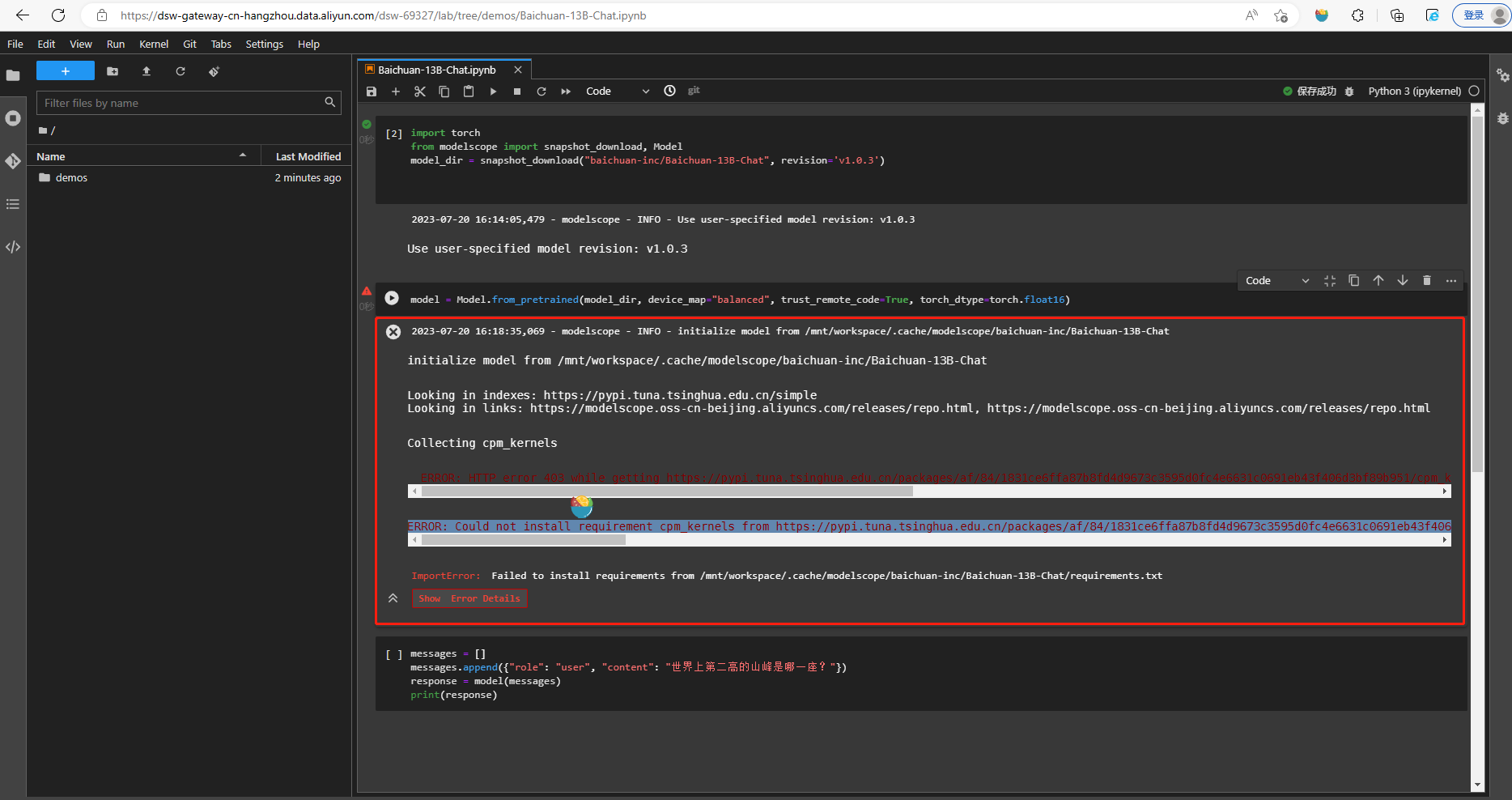This screenshot has width=1512, height=800.
Task: Click the git button in notebook toolbar
Action: (694, 91)
